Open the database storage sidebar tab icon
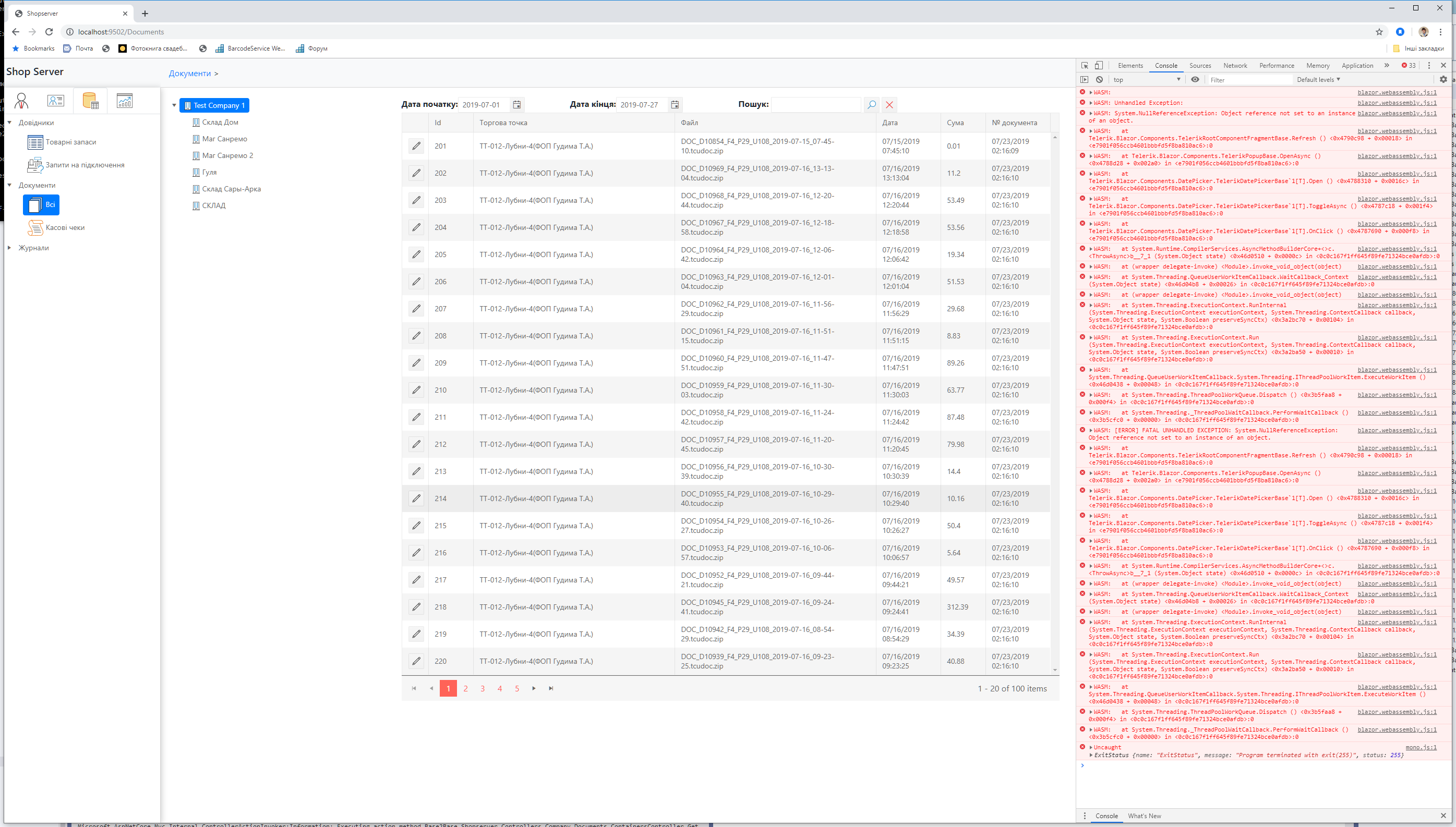The width and height of the screenshot is (1456, 827). click(90, 101)
